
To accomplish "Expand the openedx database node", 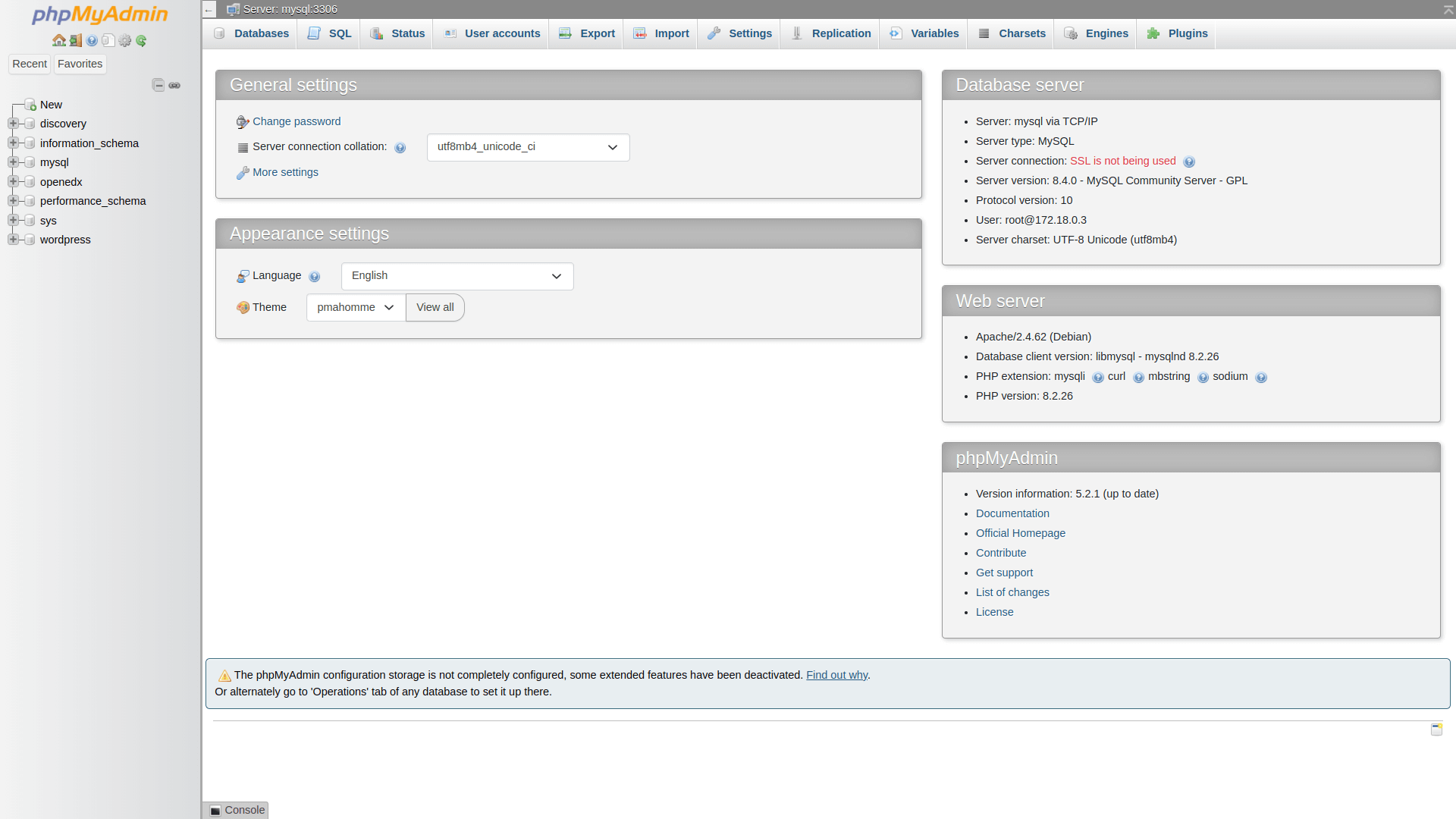I will coord(13,181).
